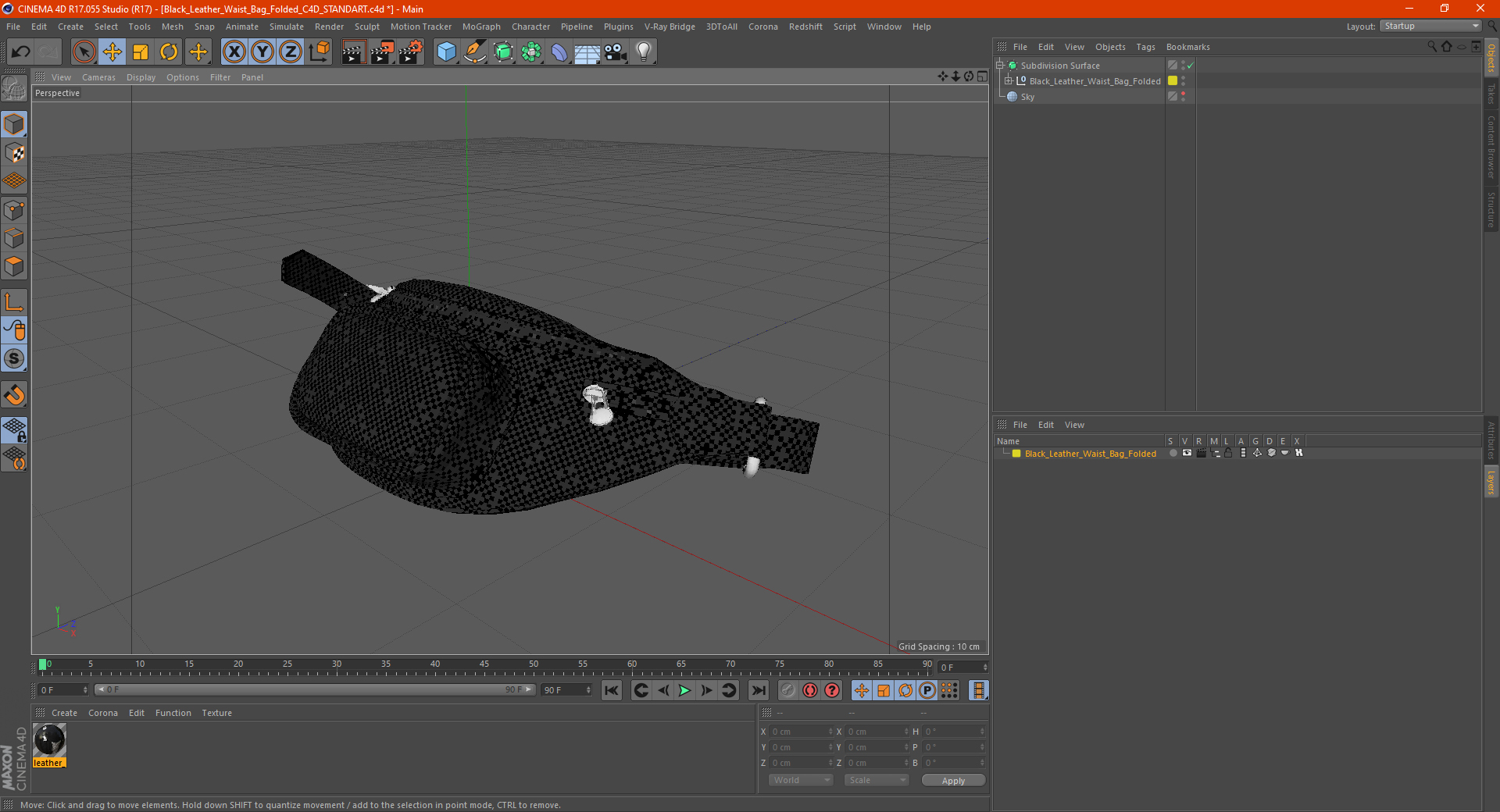The width and height of the screenshot is (1500, 812).
Task: Toggle X axis lock
Action: (x=234, y=52)
